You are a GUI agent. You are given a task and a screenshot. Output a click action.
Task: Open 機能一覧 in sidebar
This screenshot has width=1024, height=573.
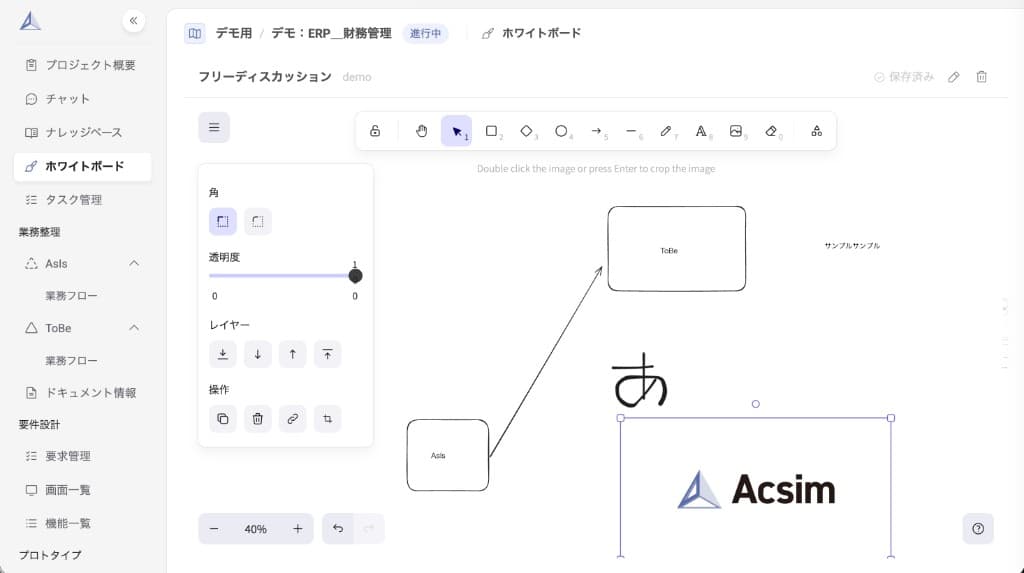coord(82,523)
